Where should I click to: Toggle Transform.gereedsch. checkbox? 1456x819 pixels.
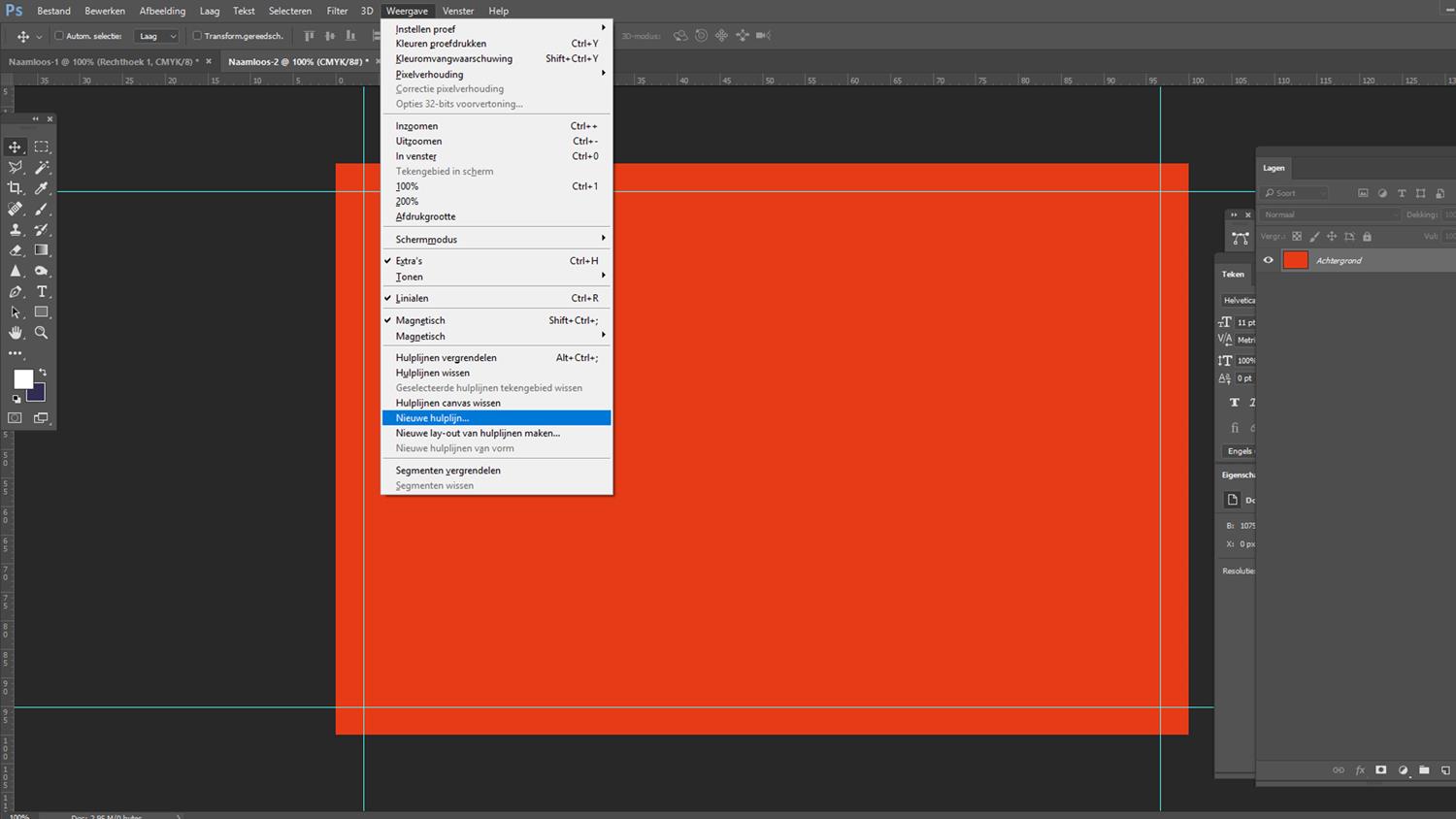[197, 36]
